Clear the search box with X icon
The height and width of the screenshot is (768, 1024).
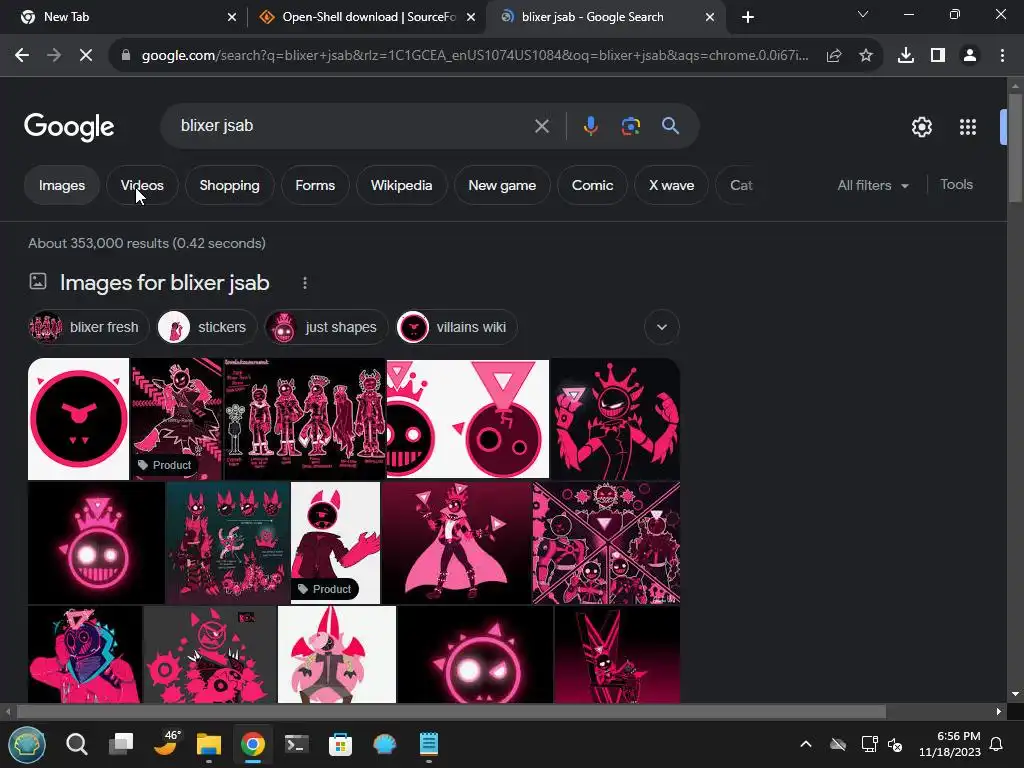coord(541,126)
